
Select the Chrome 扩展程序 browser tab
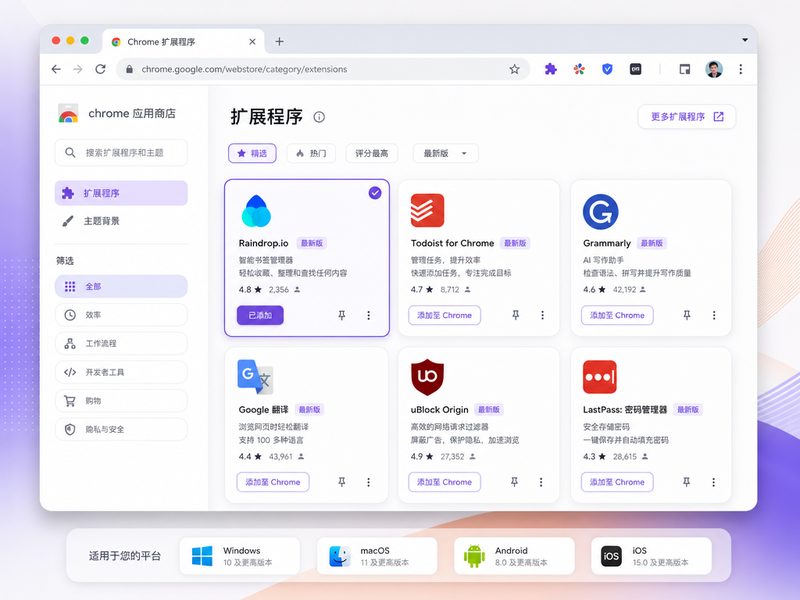(x=184, y=41)
